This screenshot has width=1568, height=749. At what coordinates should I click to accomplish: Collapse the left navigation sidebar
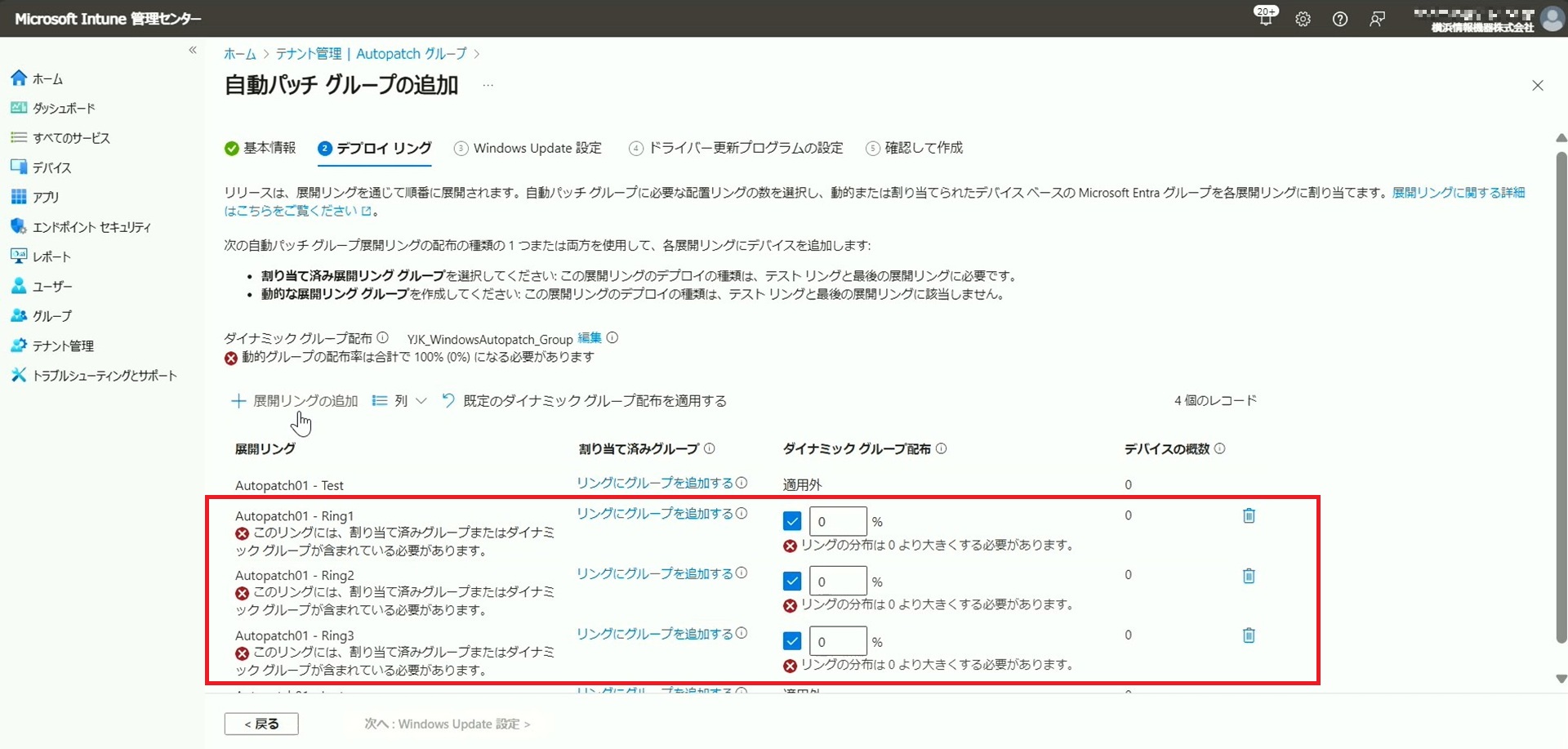(193, 50)
